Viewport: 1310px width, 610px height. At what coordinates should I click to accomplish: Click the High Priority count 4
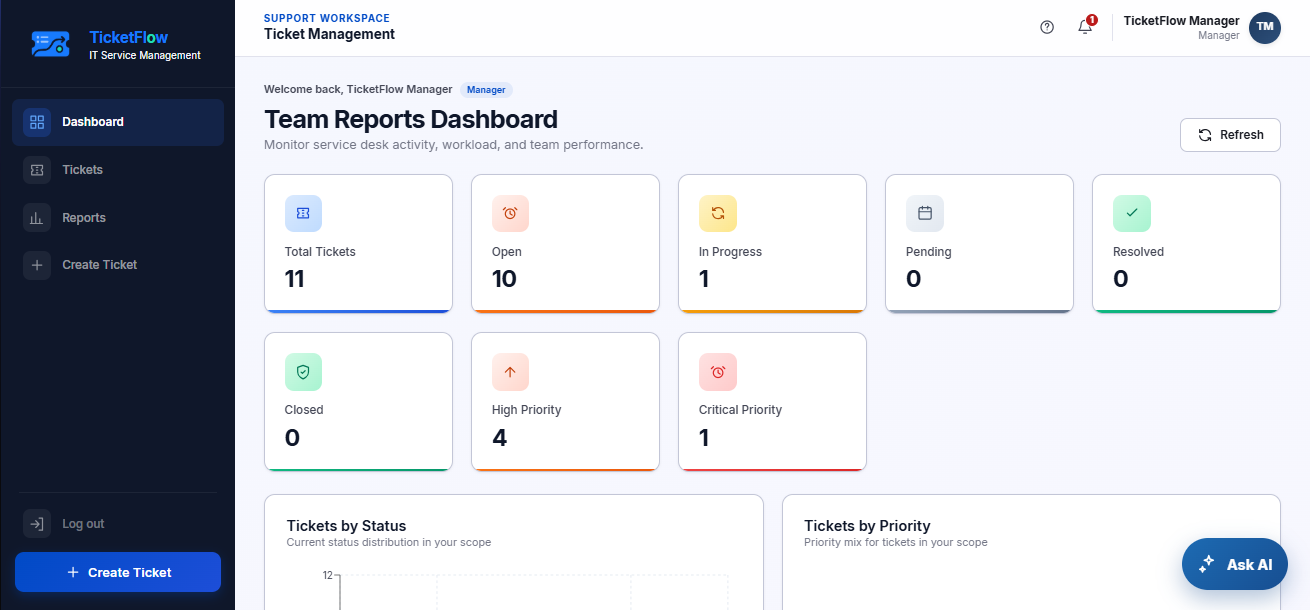[x=499, y=437]
